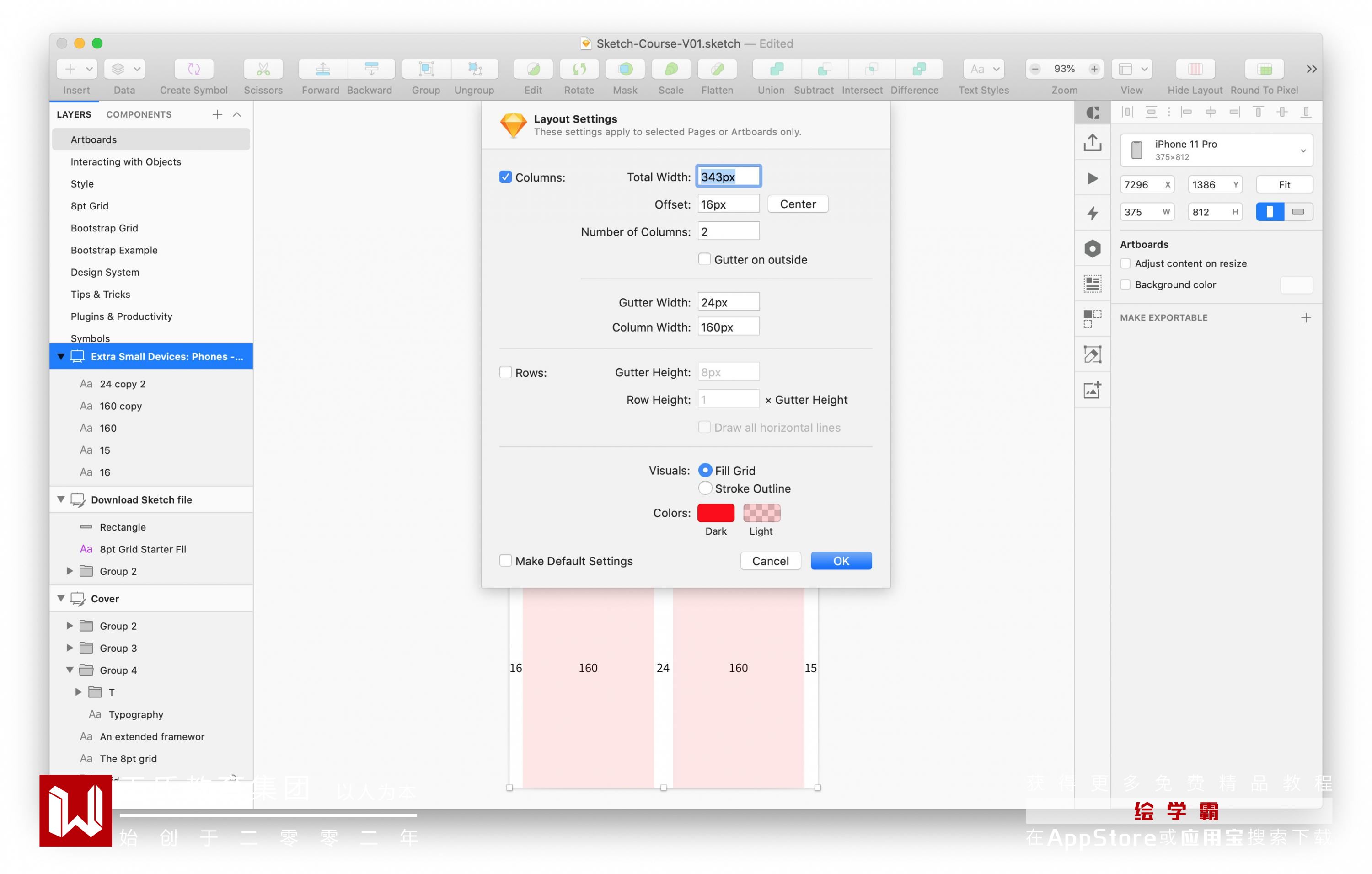This screenshot has width=1372, height=874.
Task: Click the Round To Pixel icon
Action: point(1264,69)
